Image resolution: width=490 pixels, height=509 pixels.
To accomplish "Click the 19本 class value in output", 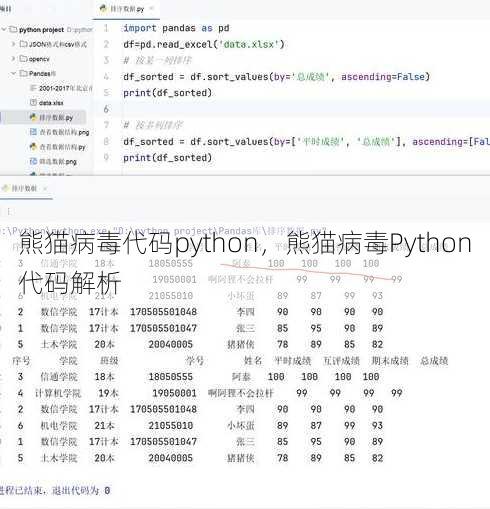I will click(x=108, y=393).
